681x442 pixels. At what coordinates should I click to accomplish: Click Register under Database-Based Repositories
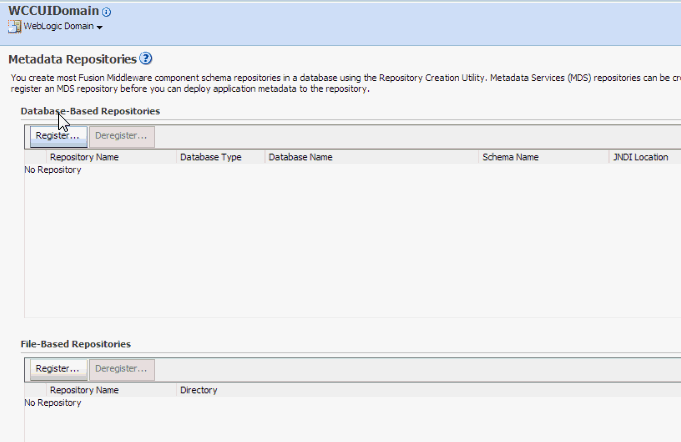pyautogui.click(x=59, y=136)
